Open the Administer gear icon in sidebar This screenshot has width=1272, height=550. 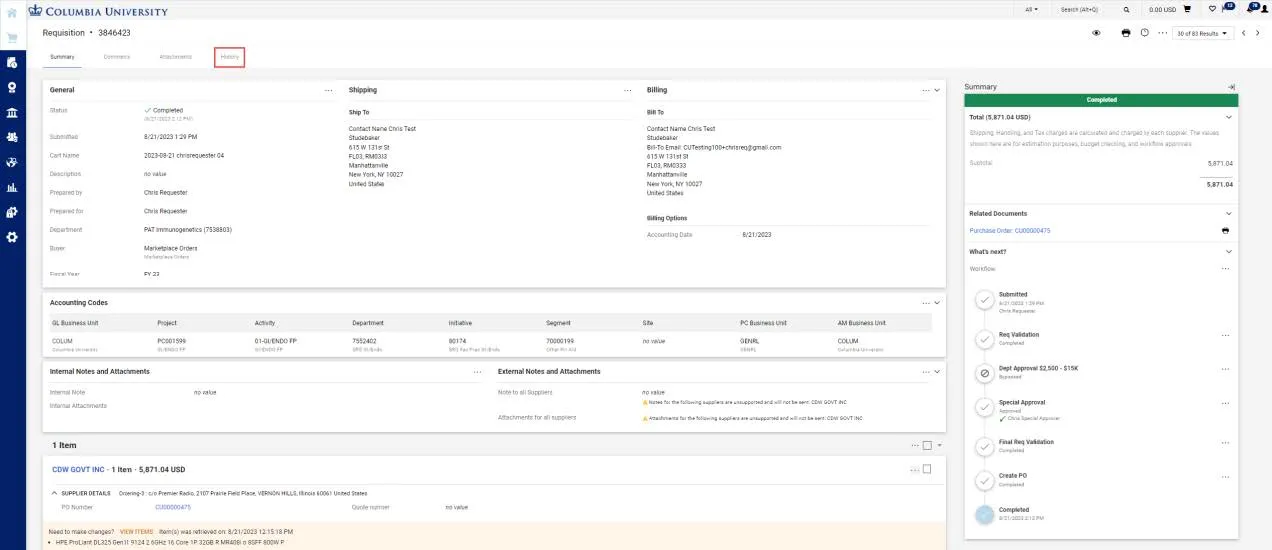point(12,237)
